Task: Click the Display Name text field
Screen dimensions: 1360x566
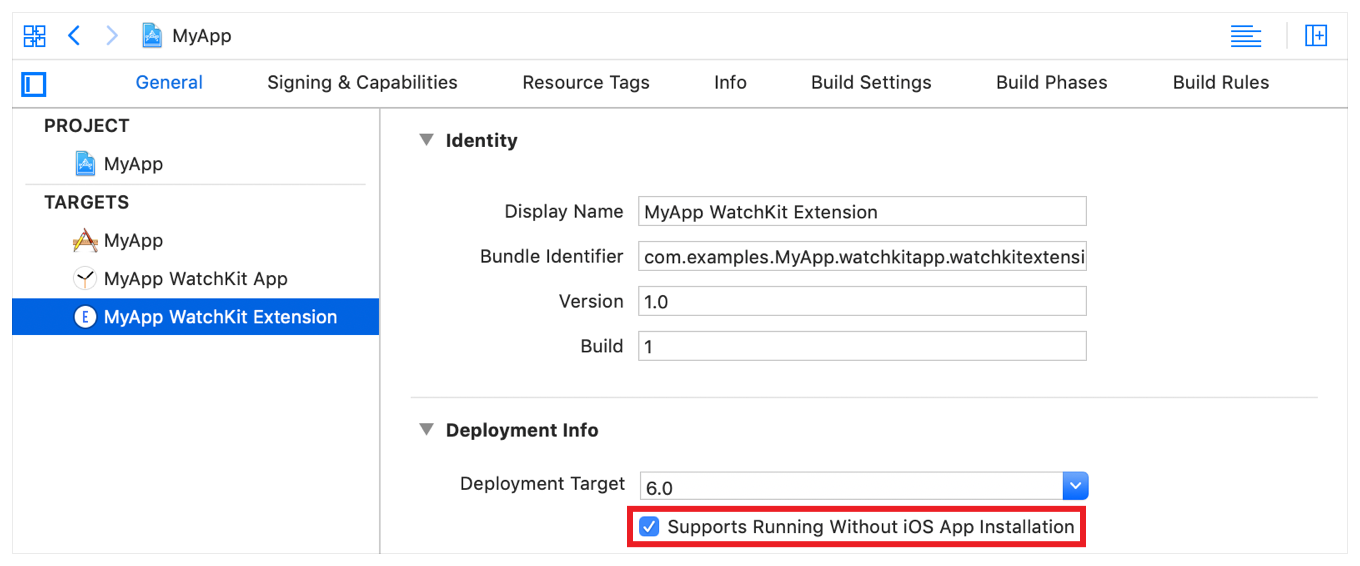Action: [x=861, y=212]
